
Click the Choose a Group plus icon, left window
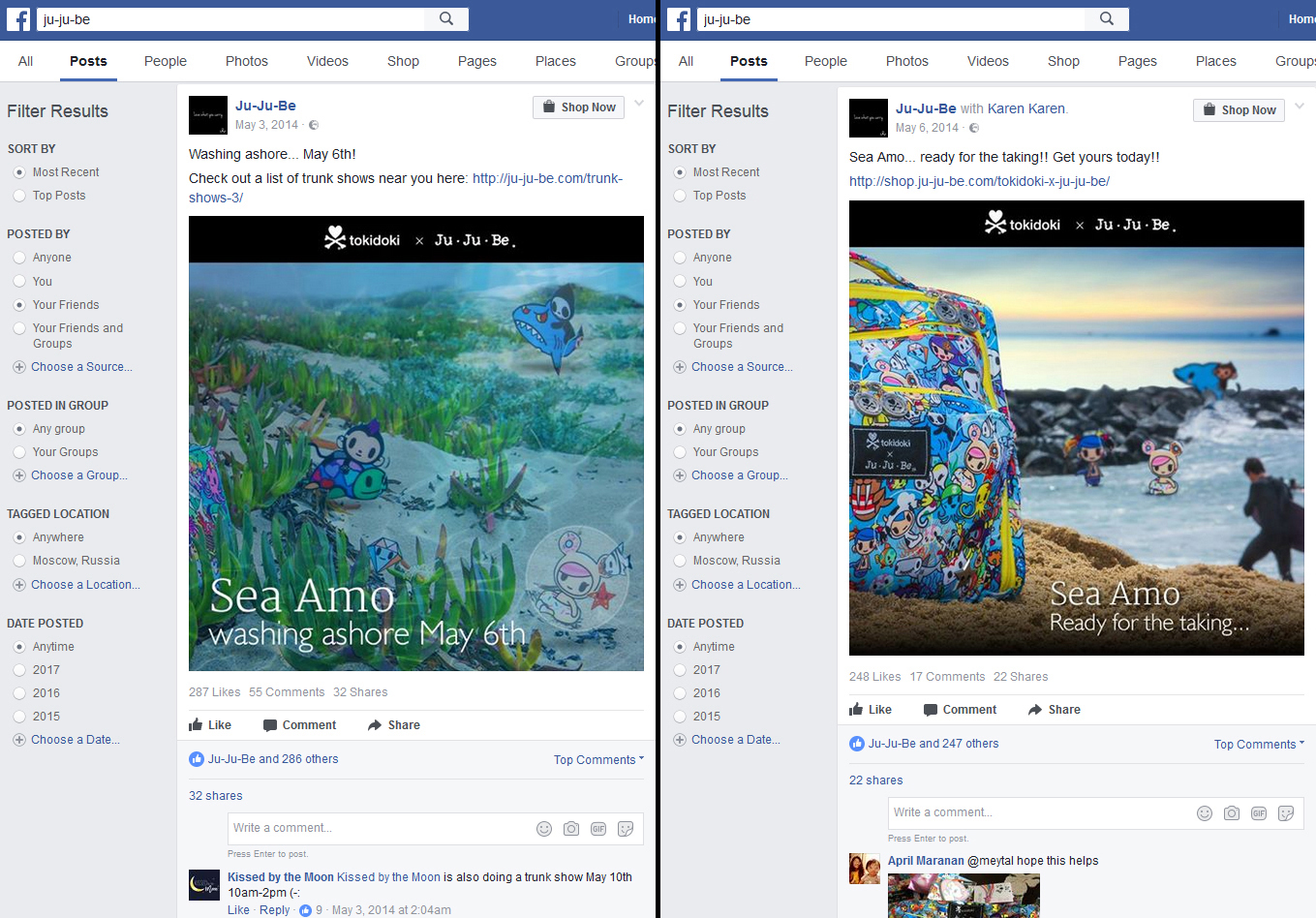19,475
